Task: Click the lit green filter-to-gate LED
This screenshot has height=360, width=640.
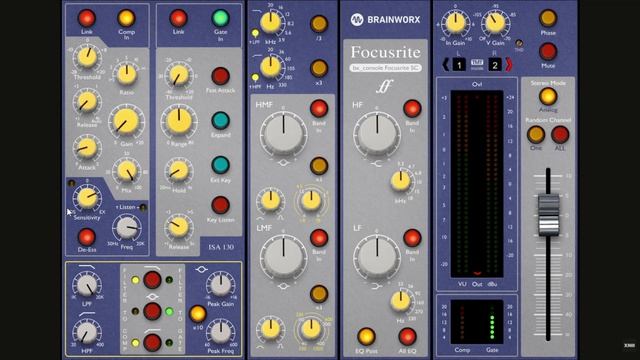Action: tap(169, 311)
